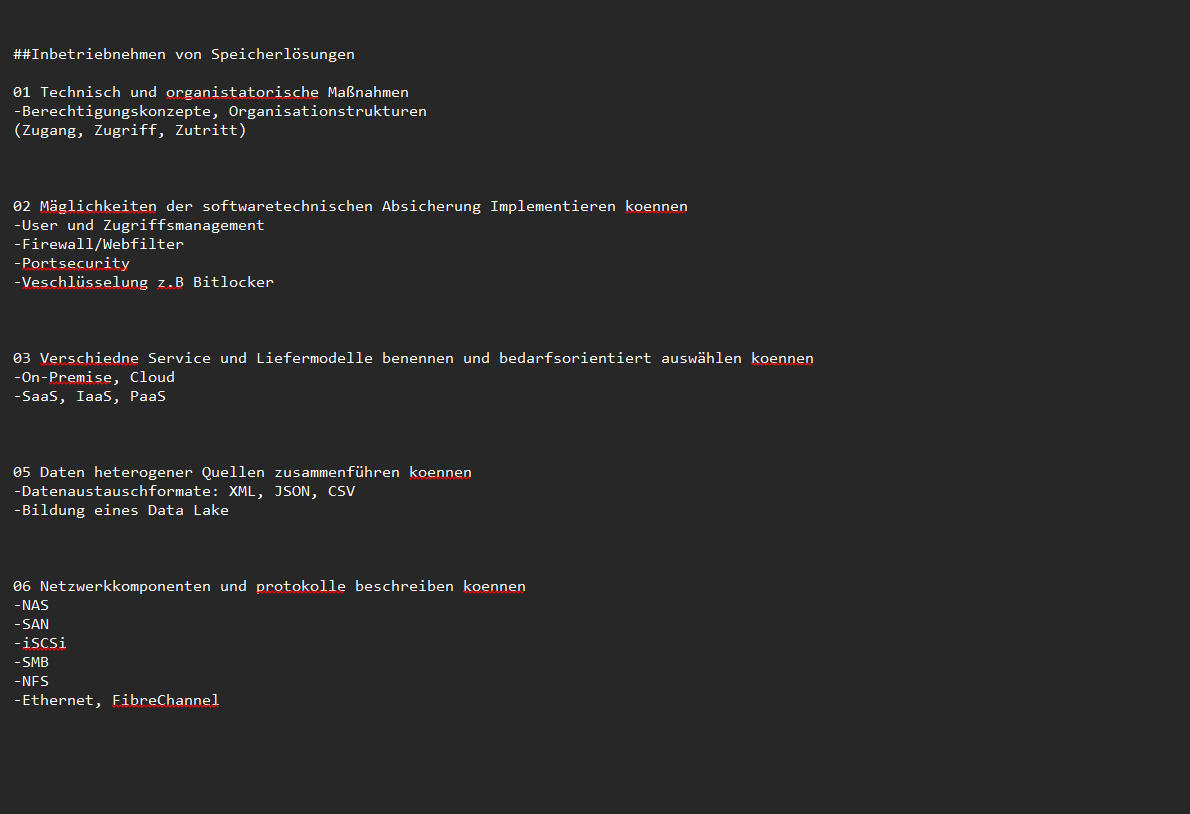Click the misspelled word "Verschiedne"
1190x814 pixels.
click(x=89, y=358)
